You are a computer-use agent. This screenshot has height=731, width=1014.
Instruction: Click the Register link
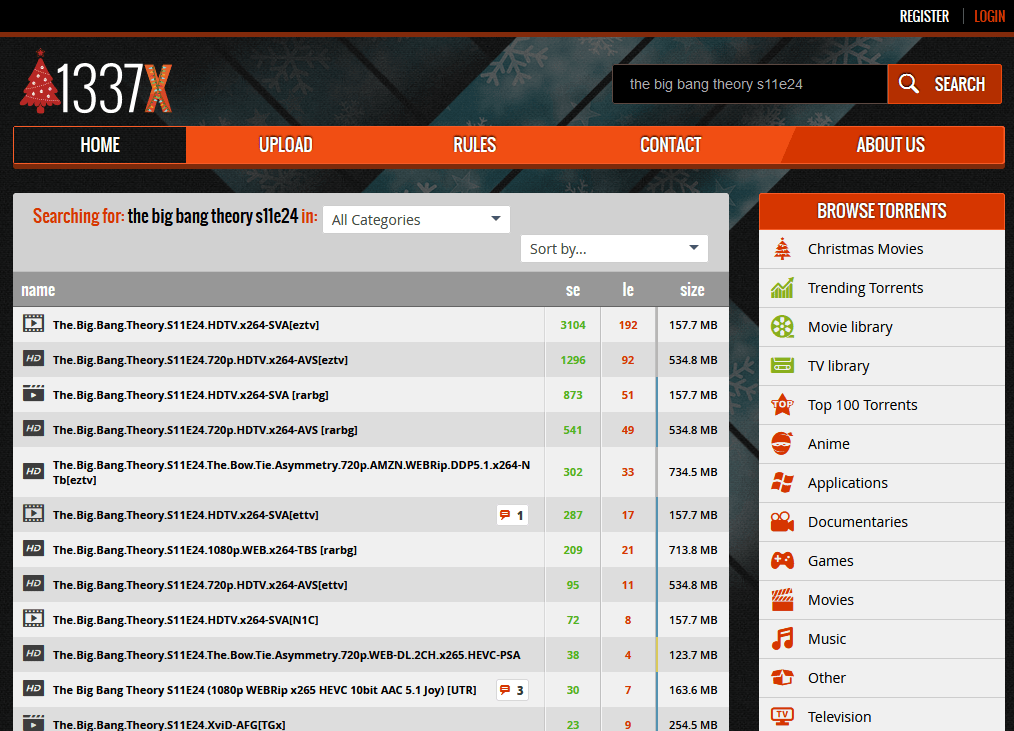(924, 16)
